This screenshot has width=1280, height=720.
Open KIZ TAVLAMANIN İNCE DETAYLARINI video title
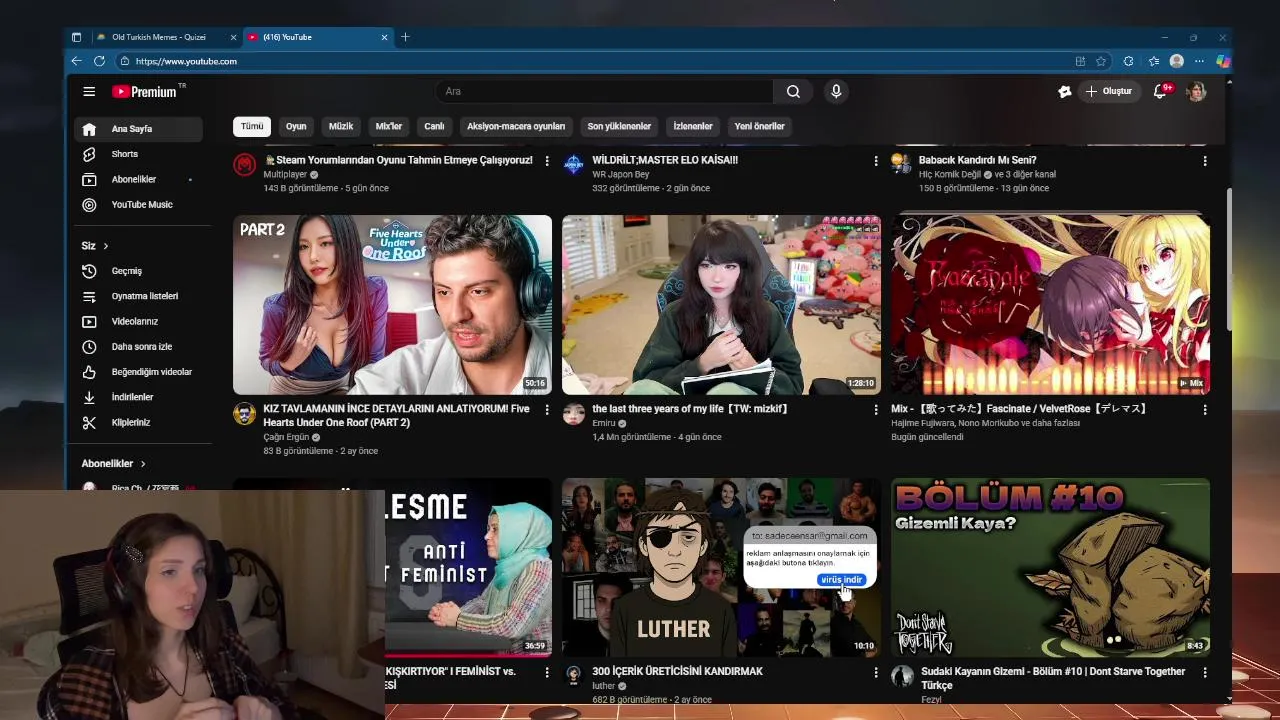tap(396, 415)
